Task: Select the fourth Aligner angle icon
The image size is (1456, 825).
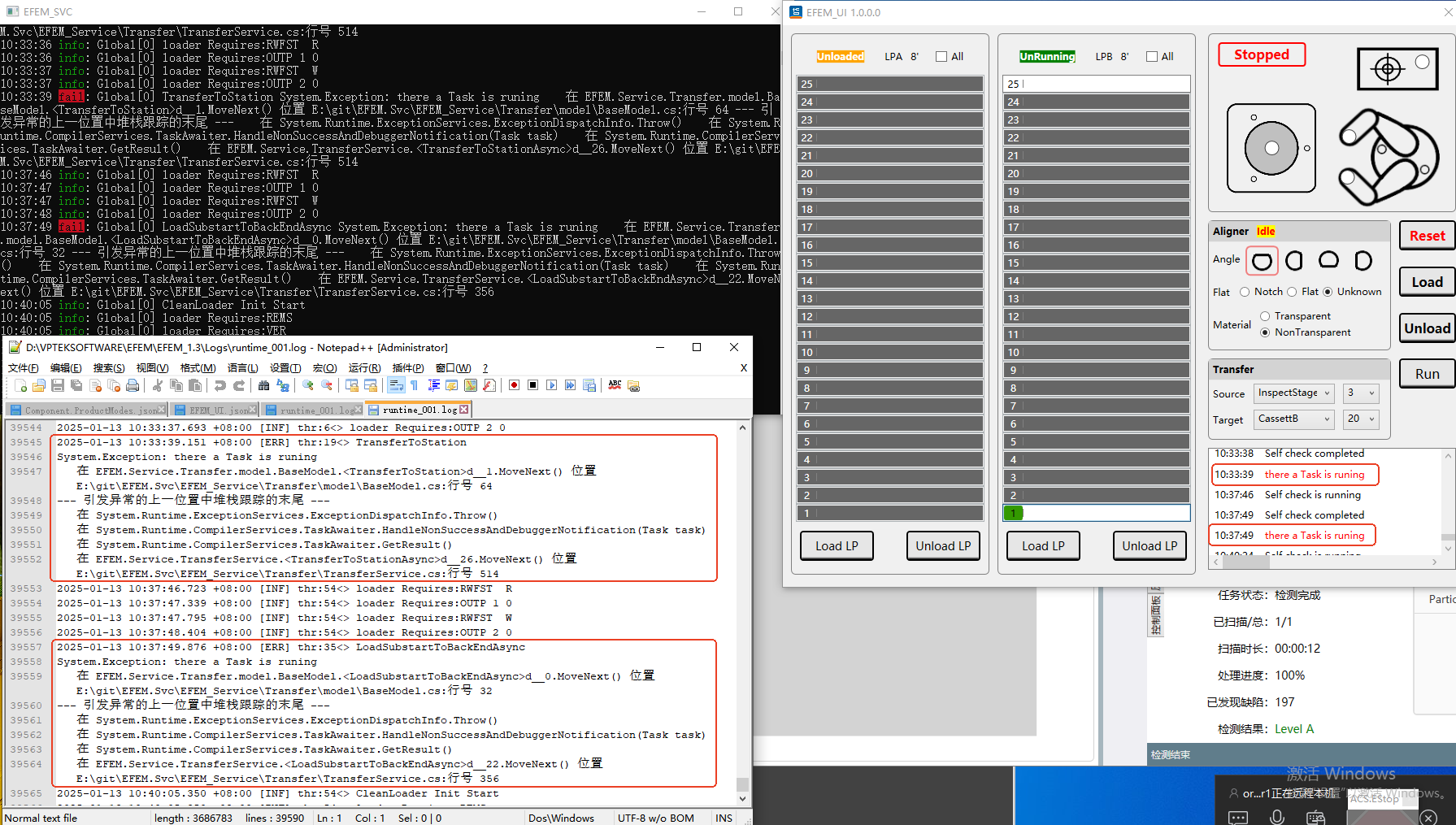Action: (1363, 260)
